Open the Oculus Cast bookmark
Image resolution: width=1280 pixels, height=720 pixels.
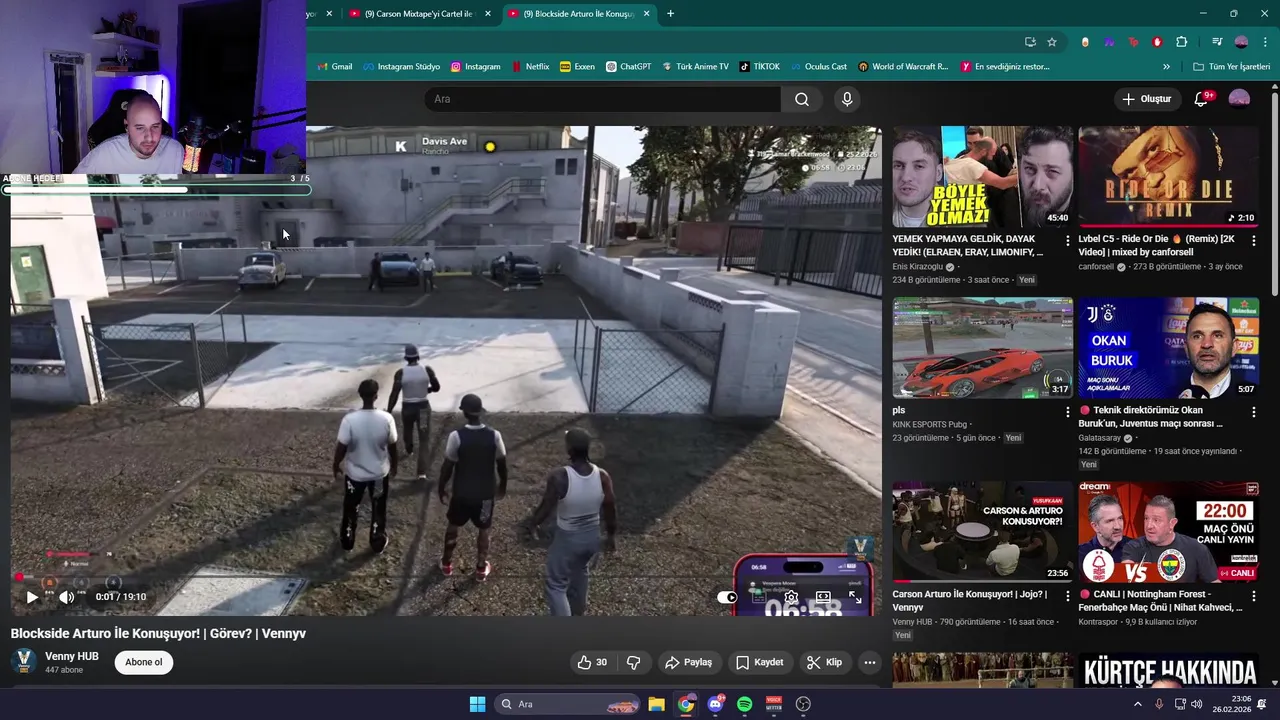[817, 67]
